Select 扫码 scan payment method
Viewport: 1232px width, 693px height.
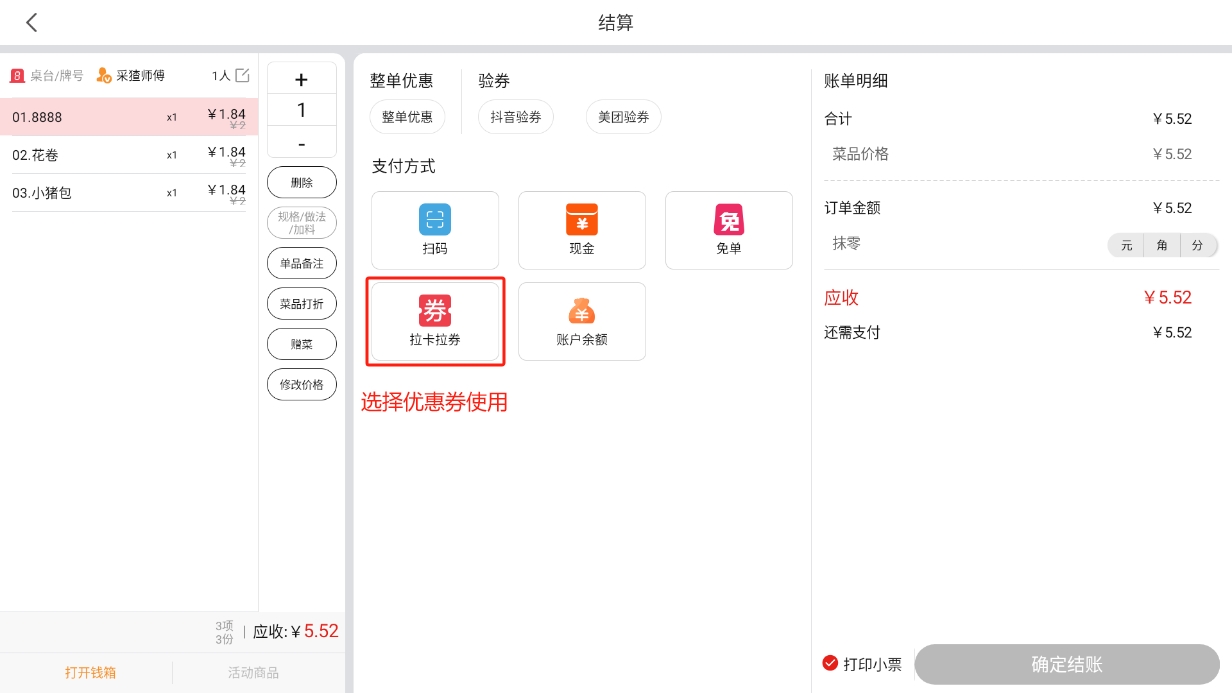[435, 230]
